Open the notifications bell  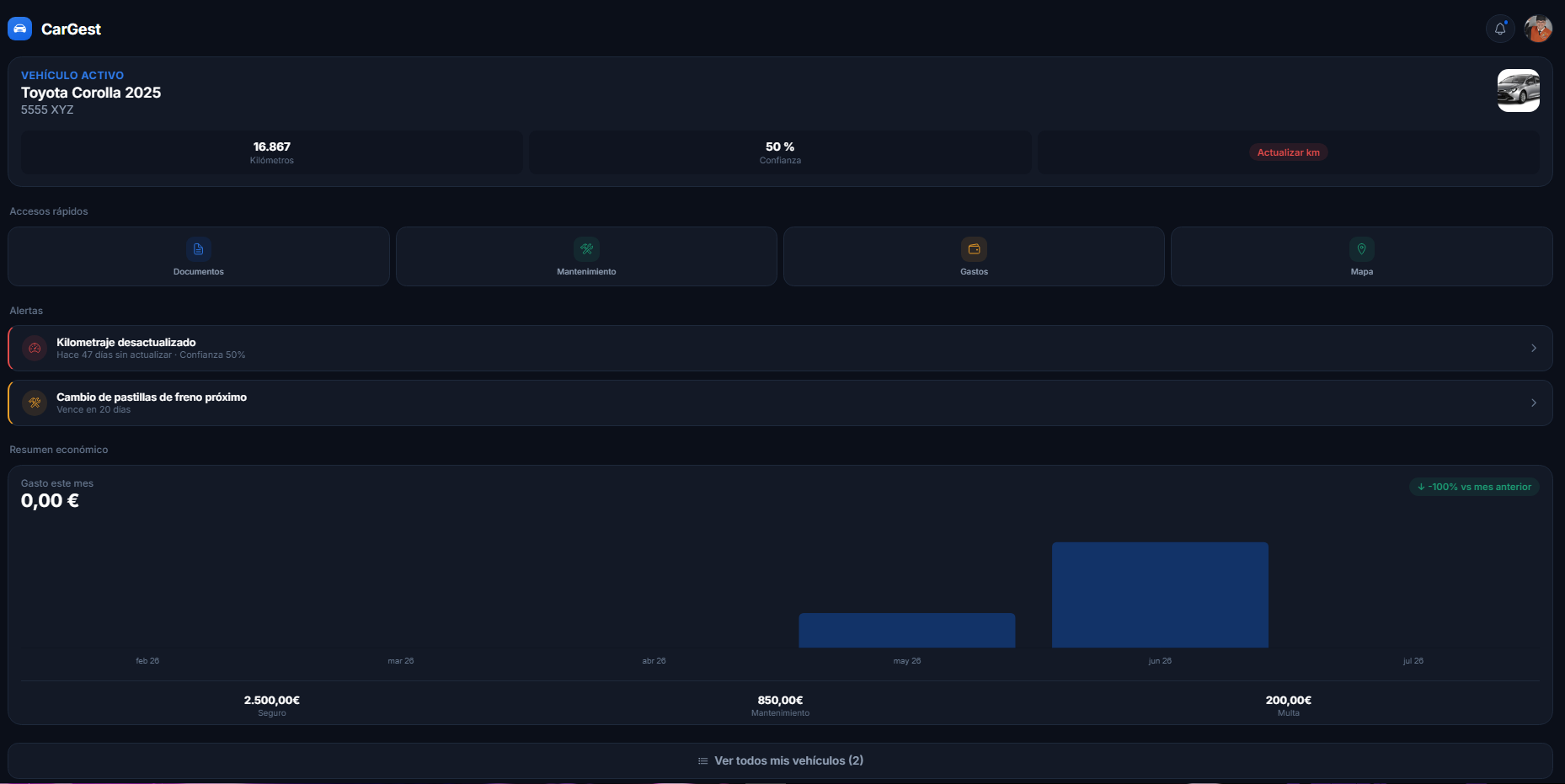click(1500, 29)
